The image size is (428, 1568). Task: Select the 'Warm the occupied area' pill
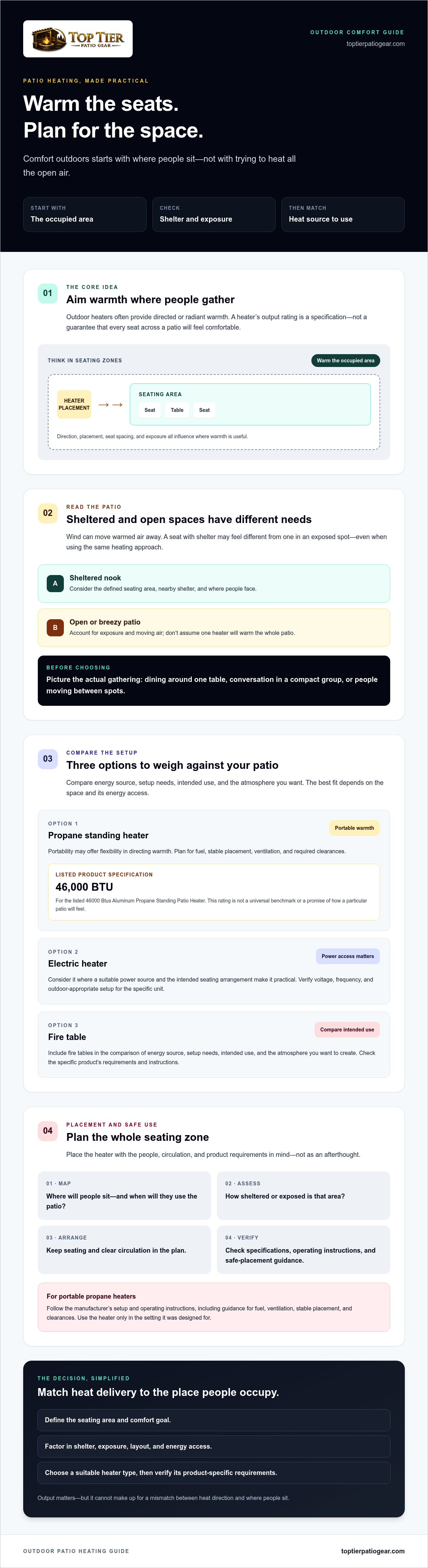(346, 360)
